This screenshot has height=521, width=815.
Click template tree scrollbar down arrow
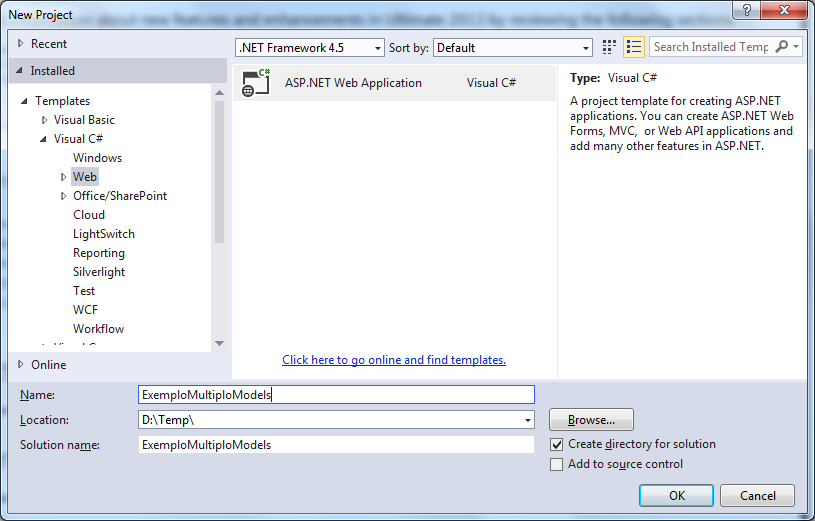[x=219, y=344]
